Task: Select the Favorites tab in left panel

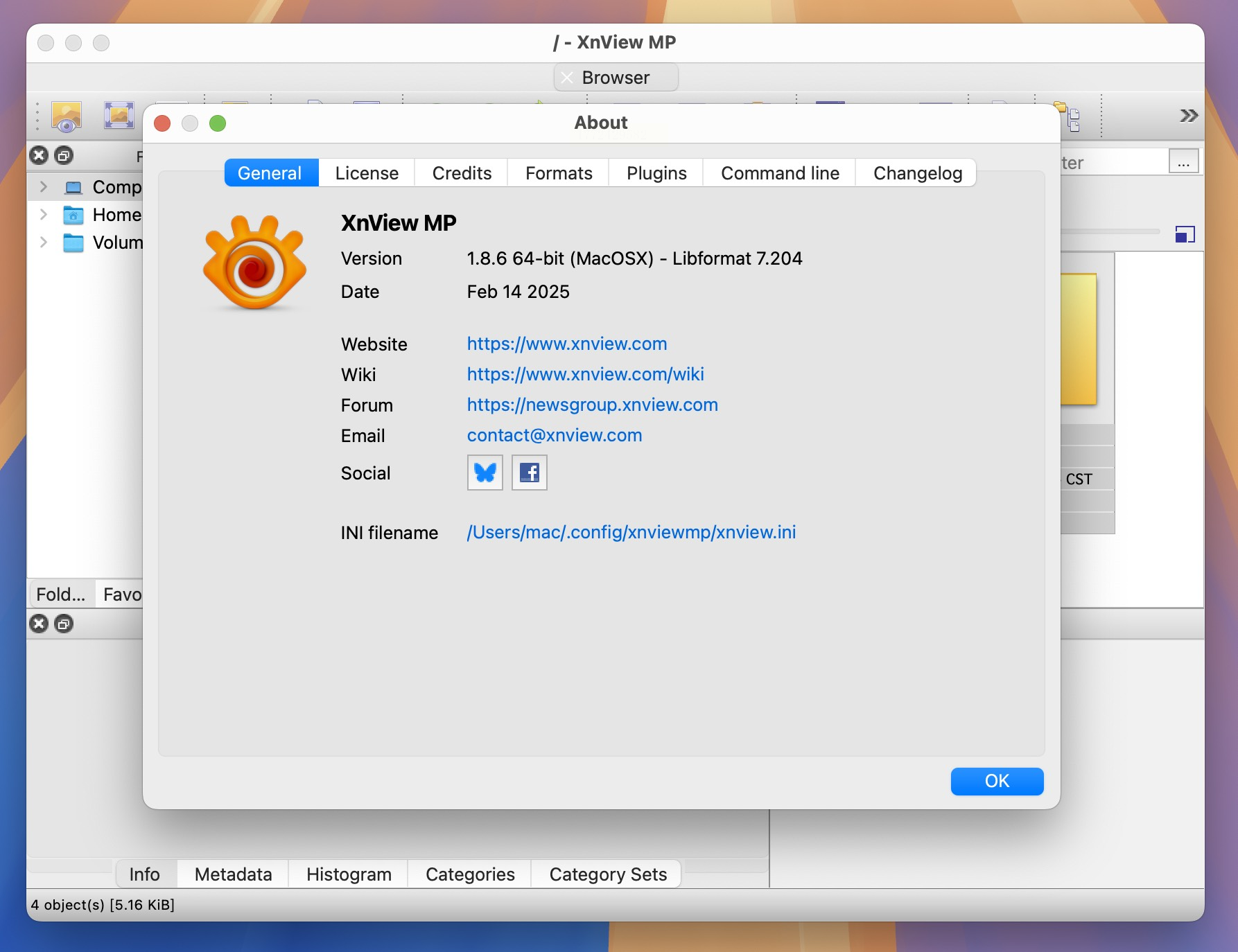Action: tap(120, 594)
